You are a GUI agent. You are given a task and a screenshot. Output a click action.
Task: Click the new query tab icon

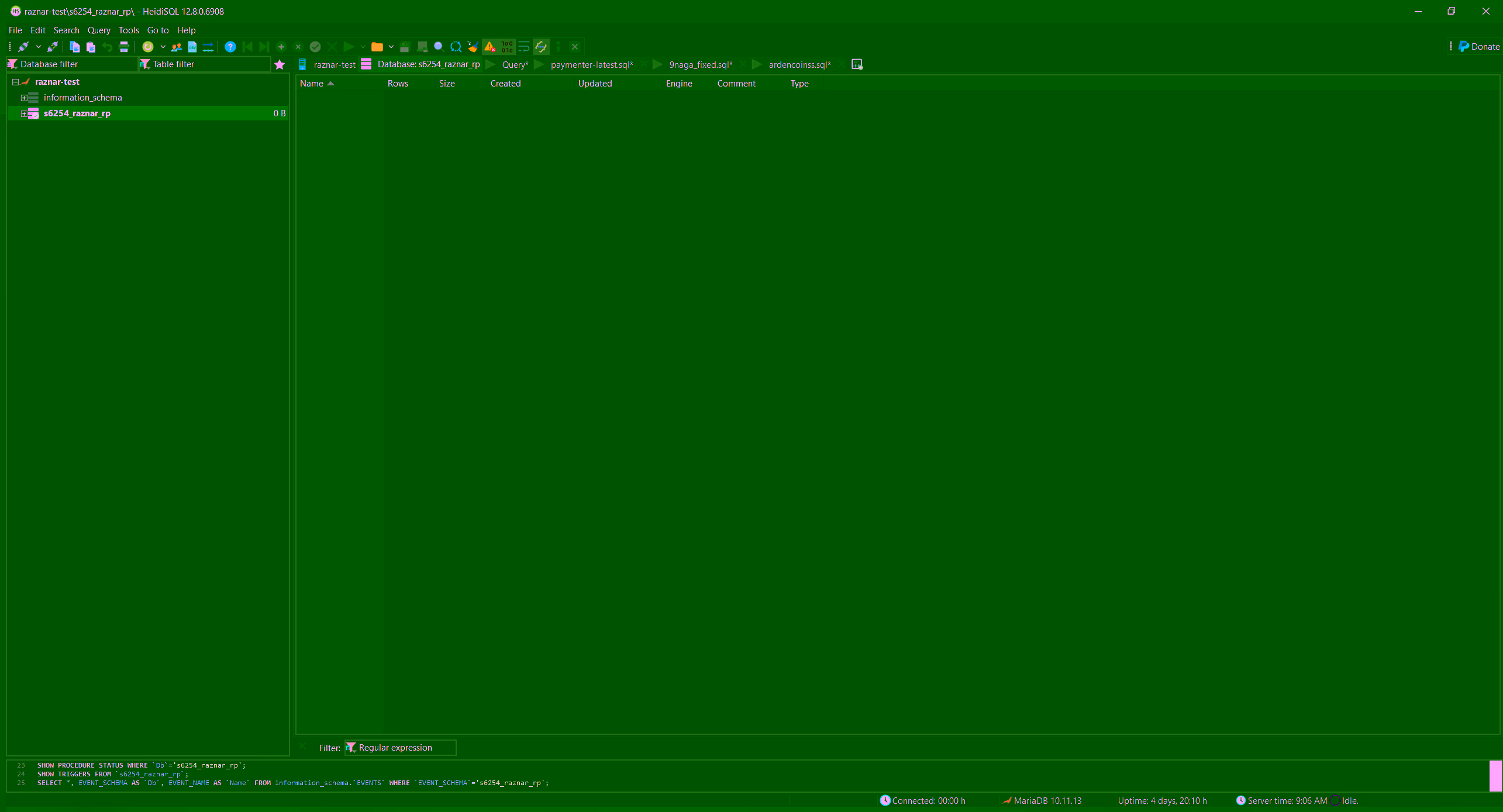[857, 64]
